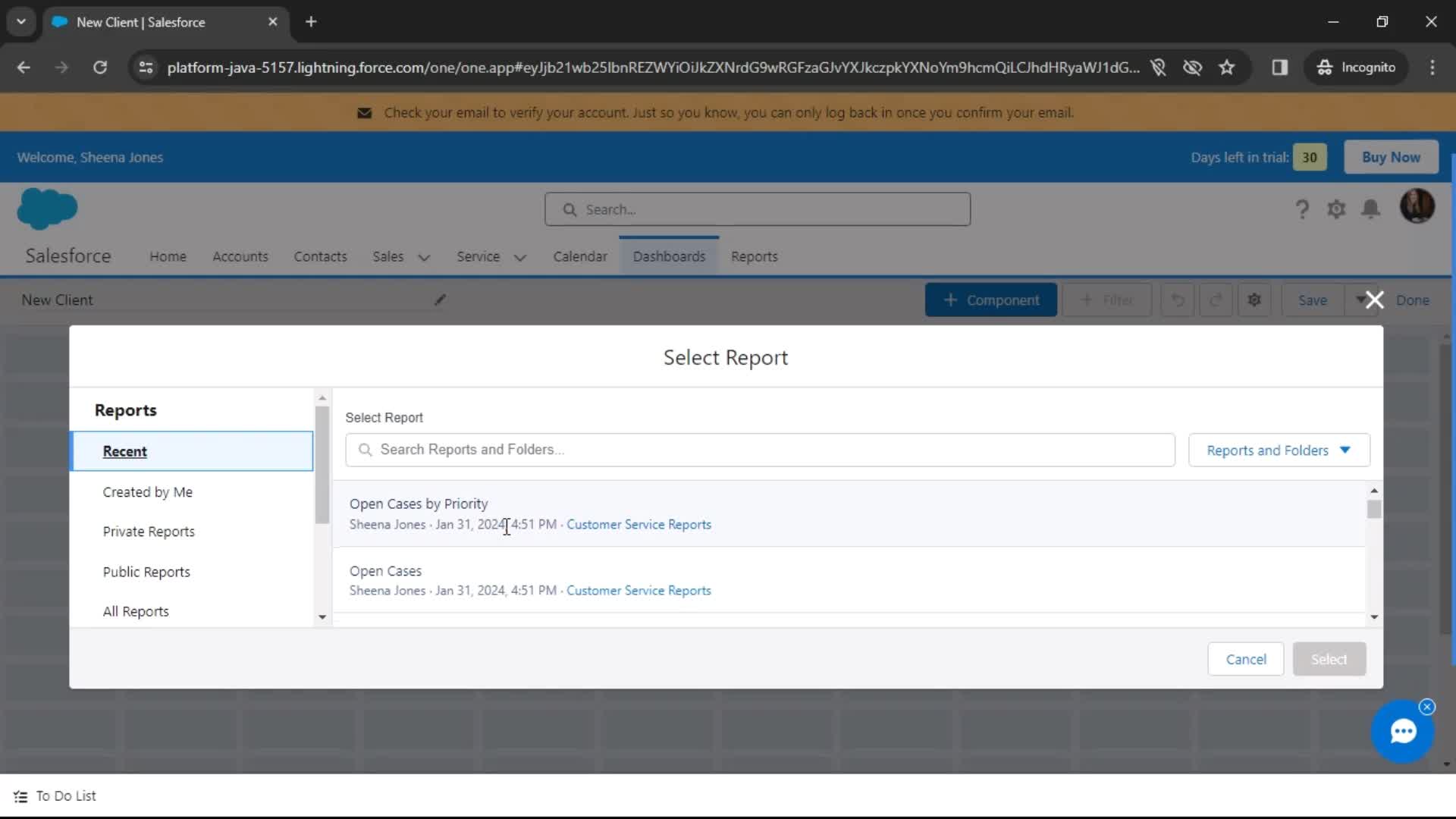1456x819 pixels.
Task: Click the Done button
Action: [1412, 300]
